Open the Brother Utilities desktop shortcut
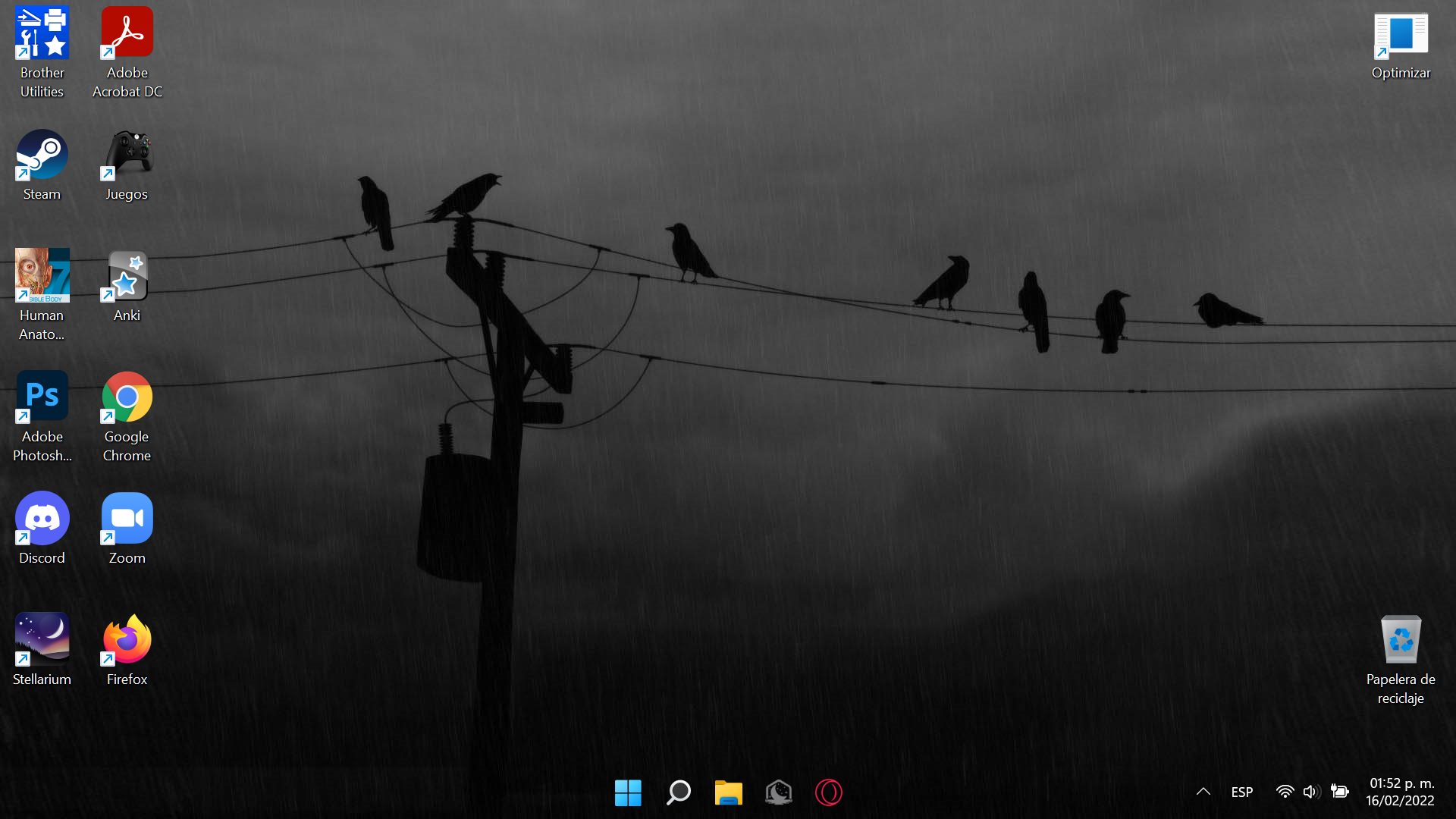1456x819 pixels. (x=42, y=33)
